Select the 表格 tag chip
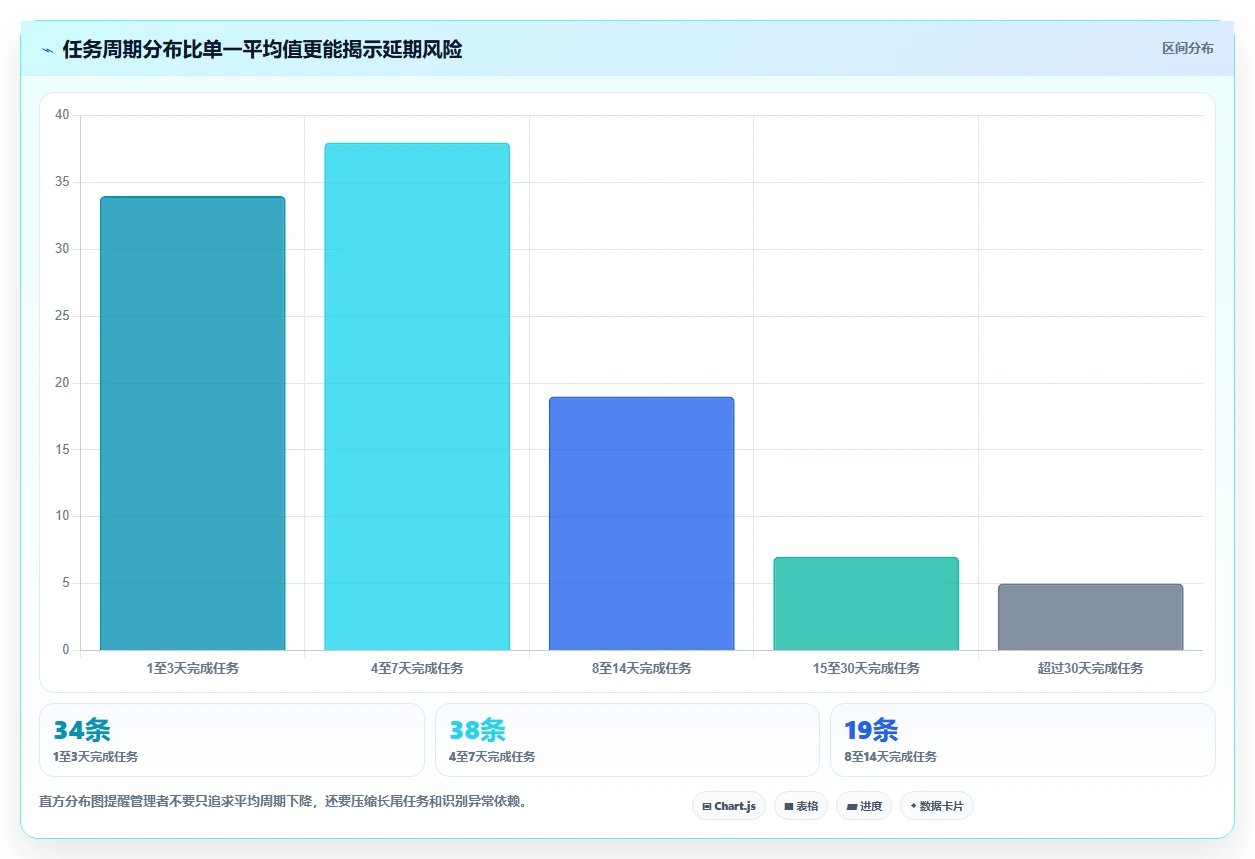 (800, 806)
